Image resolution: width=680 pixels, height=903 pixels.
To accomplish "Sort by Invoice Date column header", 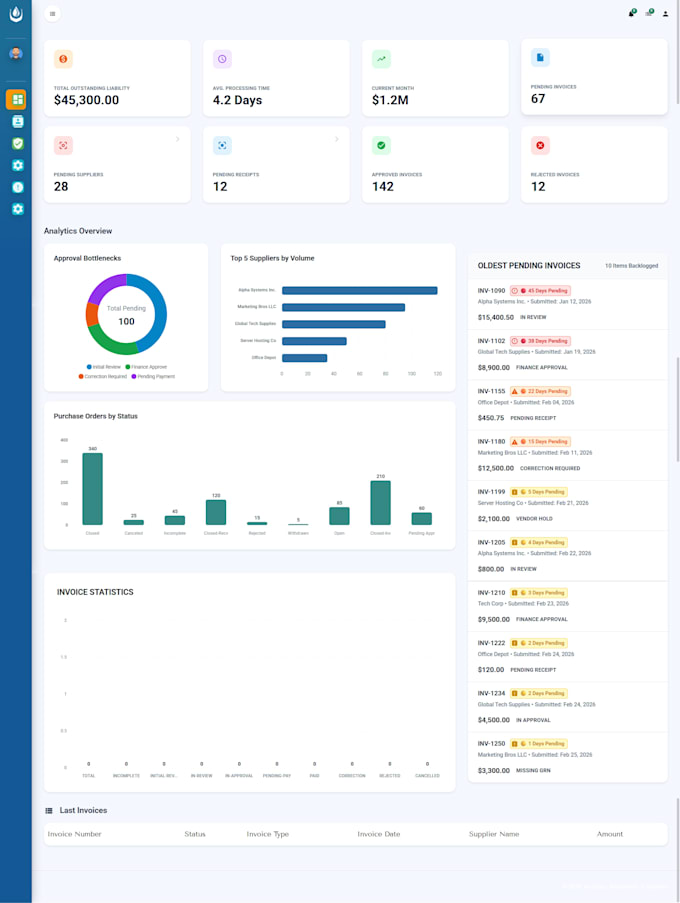I will (x=378, y=834).
